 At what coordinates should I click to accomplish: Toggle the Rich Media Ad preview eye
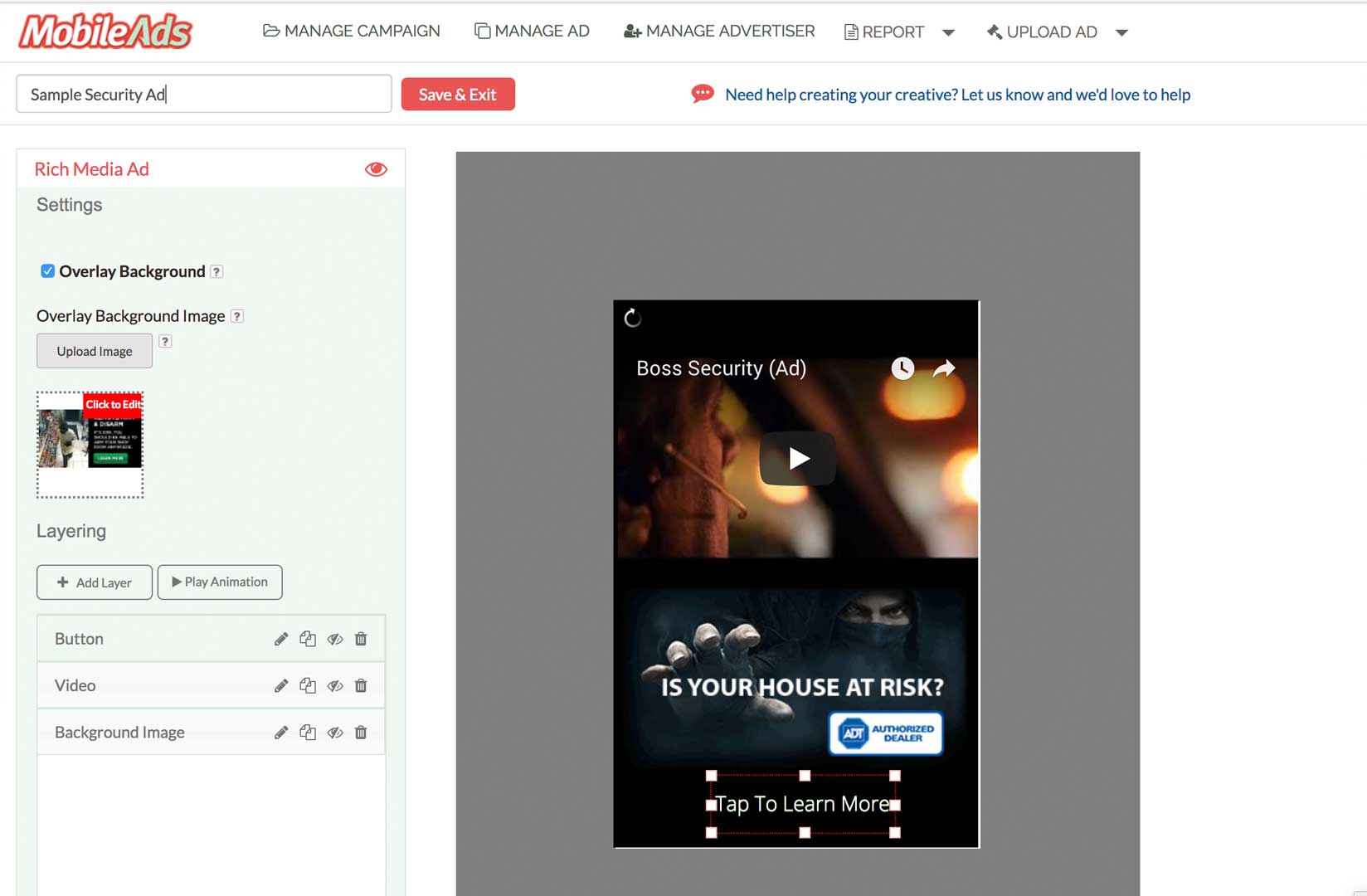376,169
